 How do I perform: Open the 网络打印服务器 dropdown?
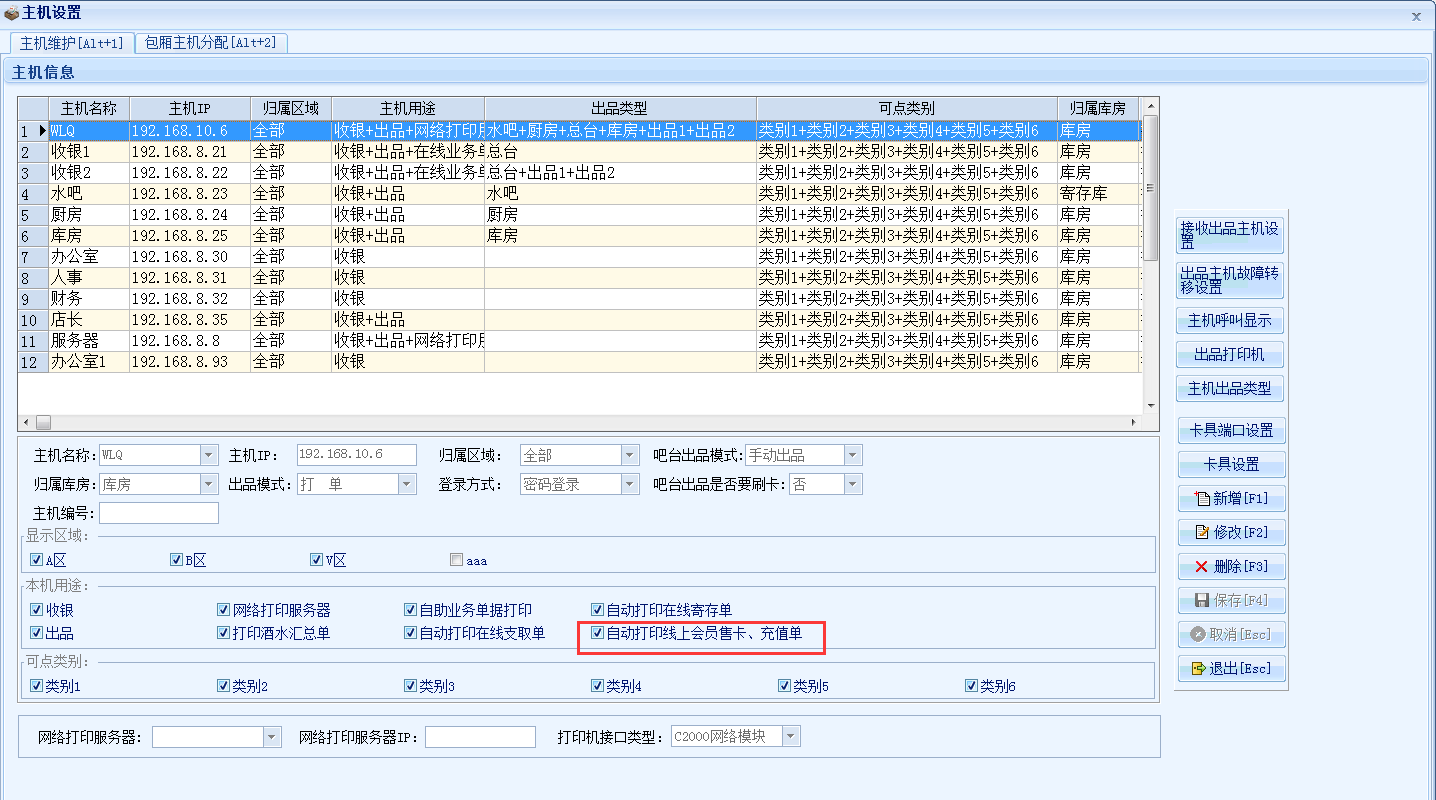pos(272,737)
